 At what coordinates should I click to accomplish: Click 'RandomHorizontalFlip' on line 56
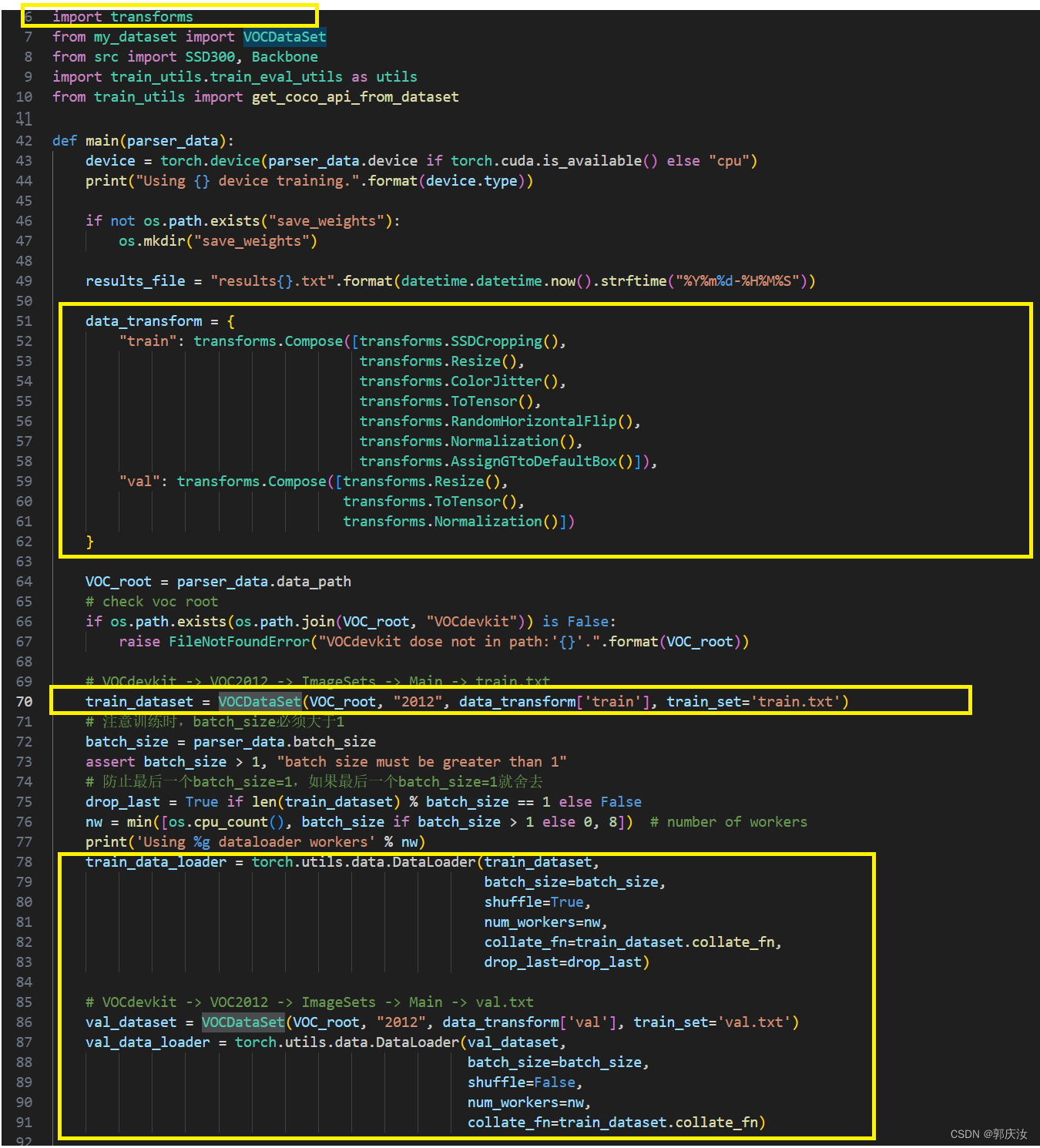pos(534,421)
